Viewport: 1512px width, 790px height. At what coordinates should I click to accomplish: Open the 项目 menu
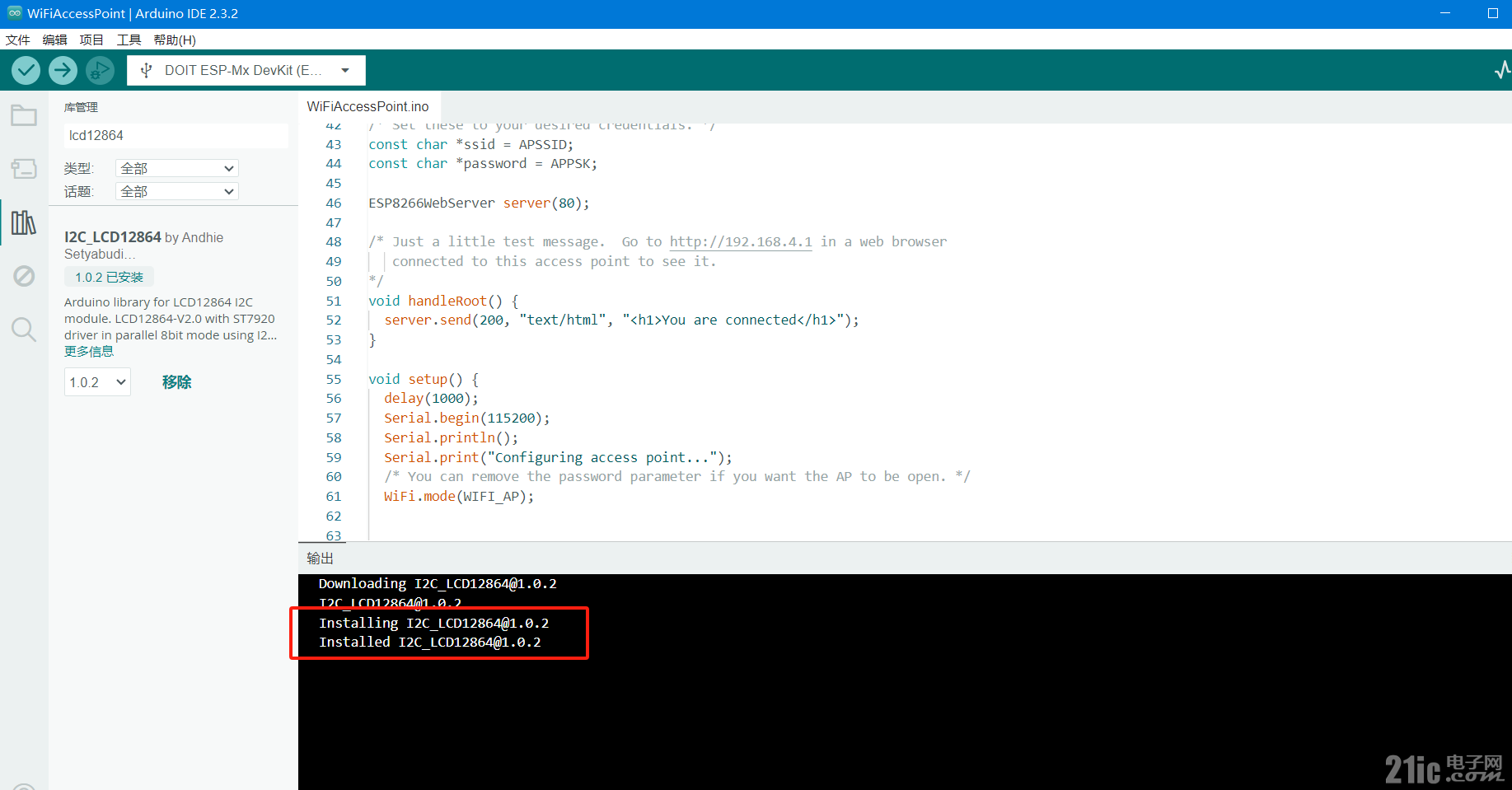click(91, 40)
